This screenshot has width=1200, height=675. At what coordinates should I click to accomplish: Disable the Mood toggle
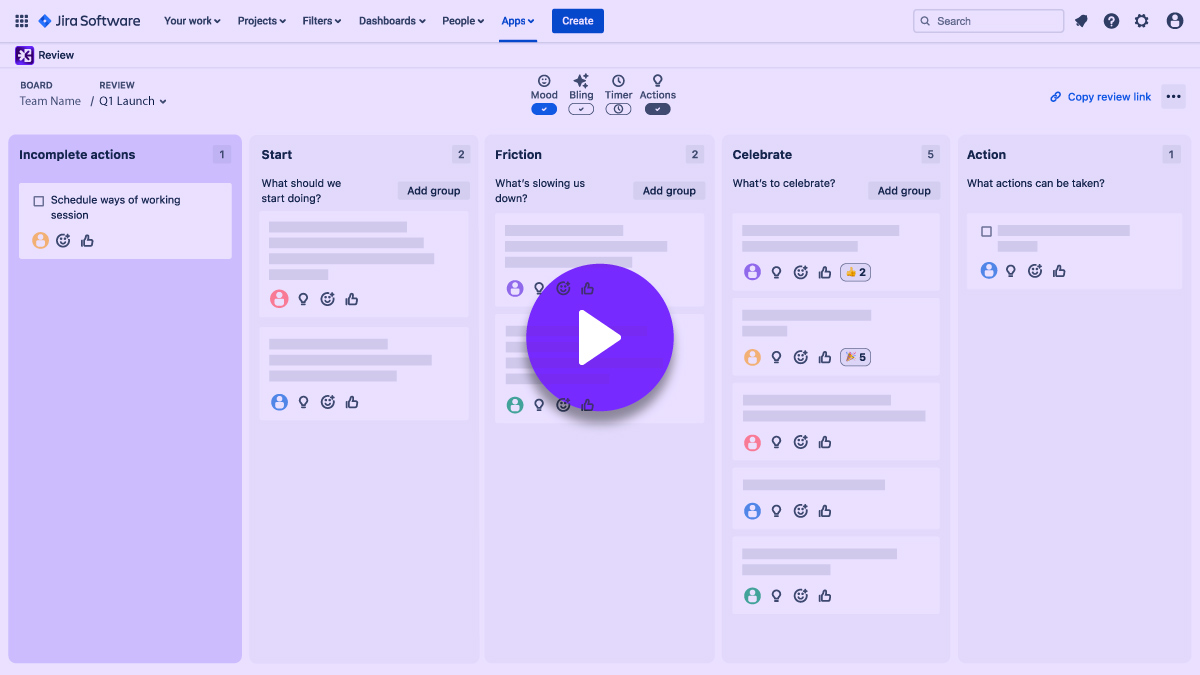tap(544, 109)
